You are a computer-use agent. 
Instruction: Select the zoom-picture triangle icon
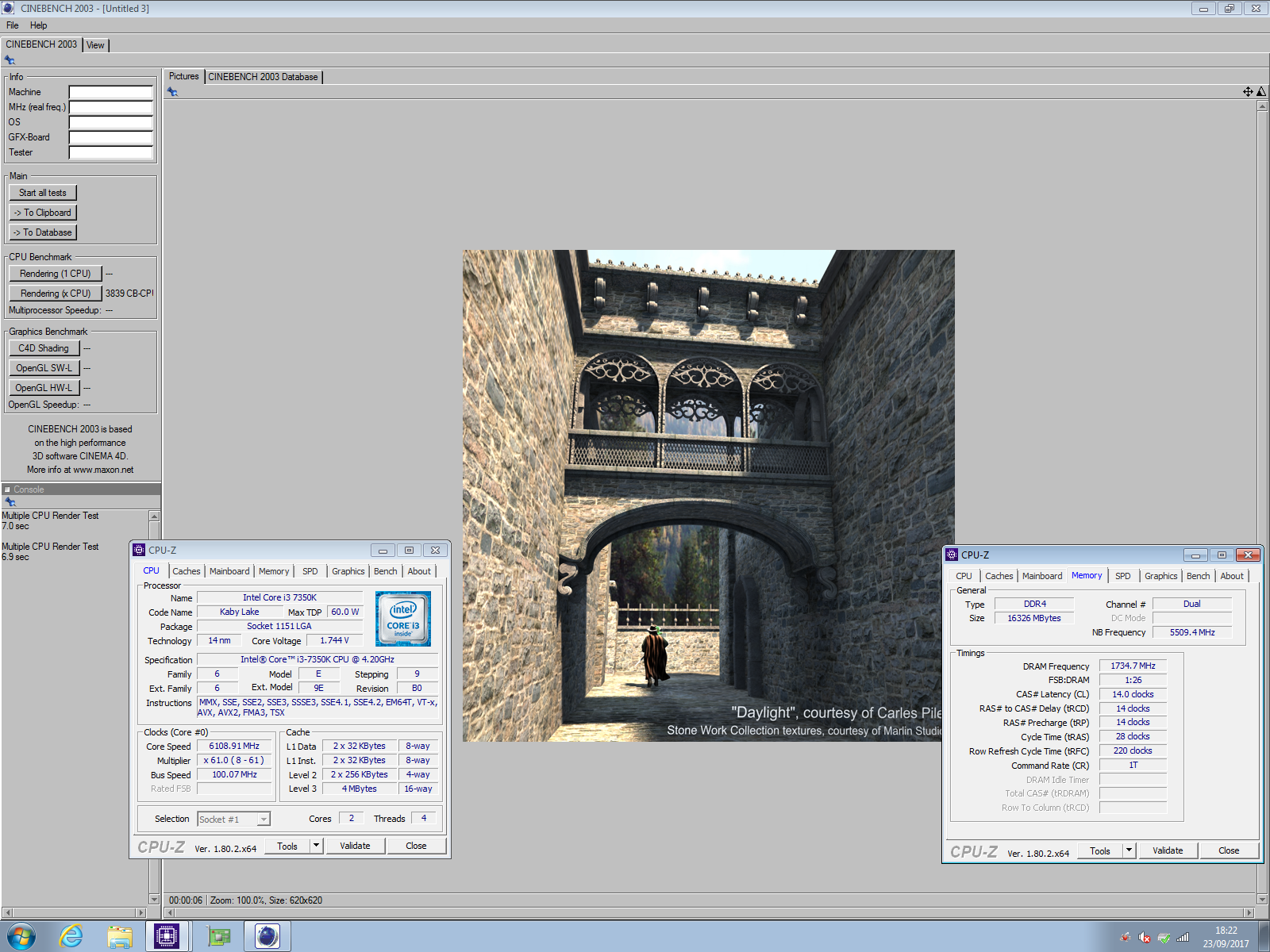pyautogui.click(x=1261, y=92)
